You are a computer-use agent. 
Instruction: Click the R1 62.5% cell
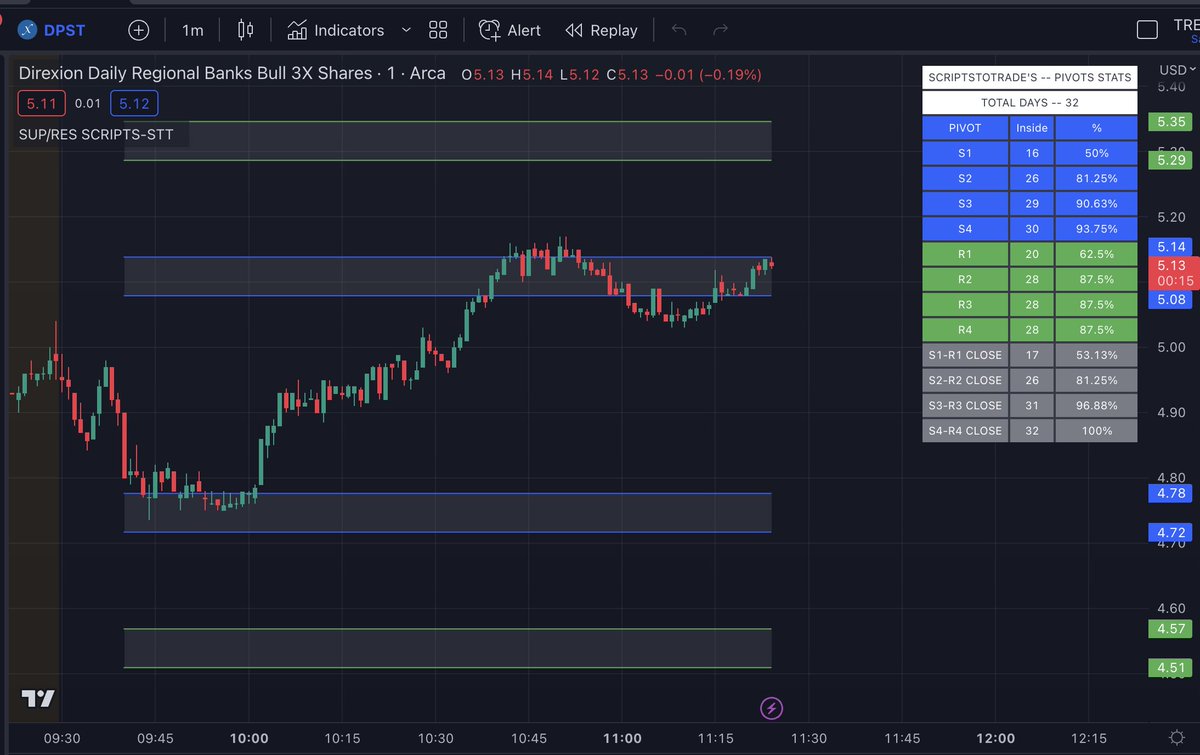coord(1096,254)
